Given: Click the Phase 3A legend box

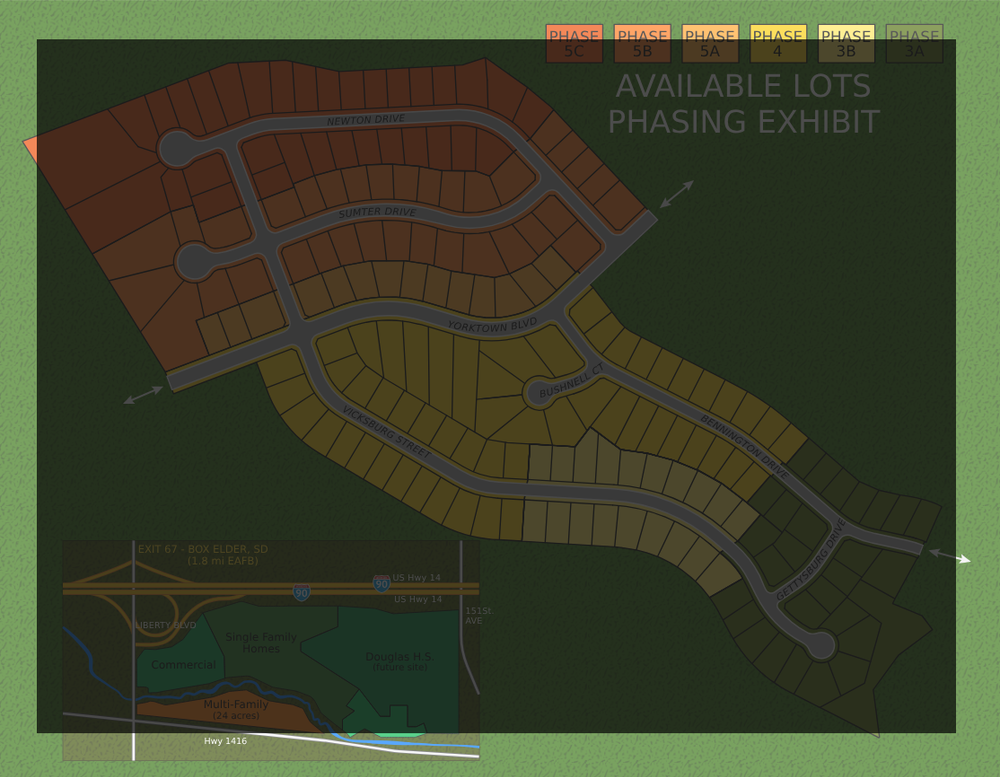Looking at the screenshot, I should tap(914, 43).
